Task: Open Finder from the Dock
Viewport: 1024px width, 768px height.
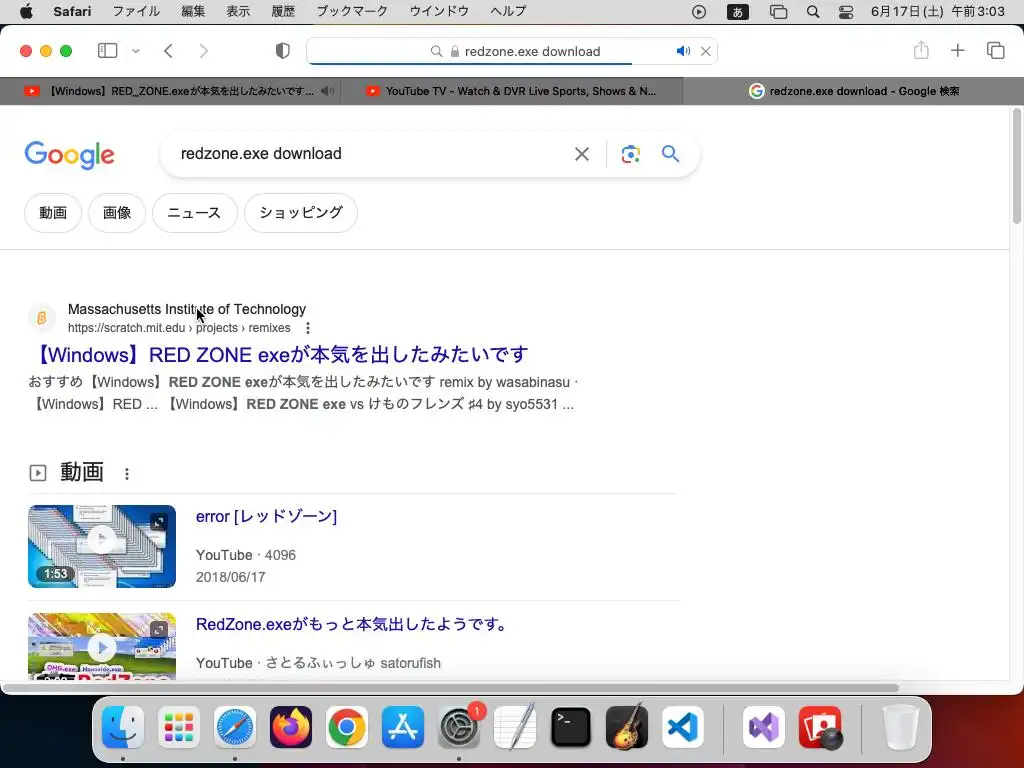Action: click(123, 727)
